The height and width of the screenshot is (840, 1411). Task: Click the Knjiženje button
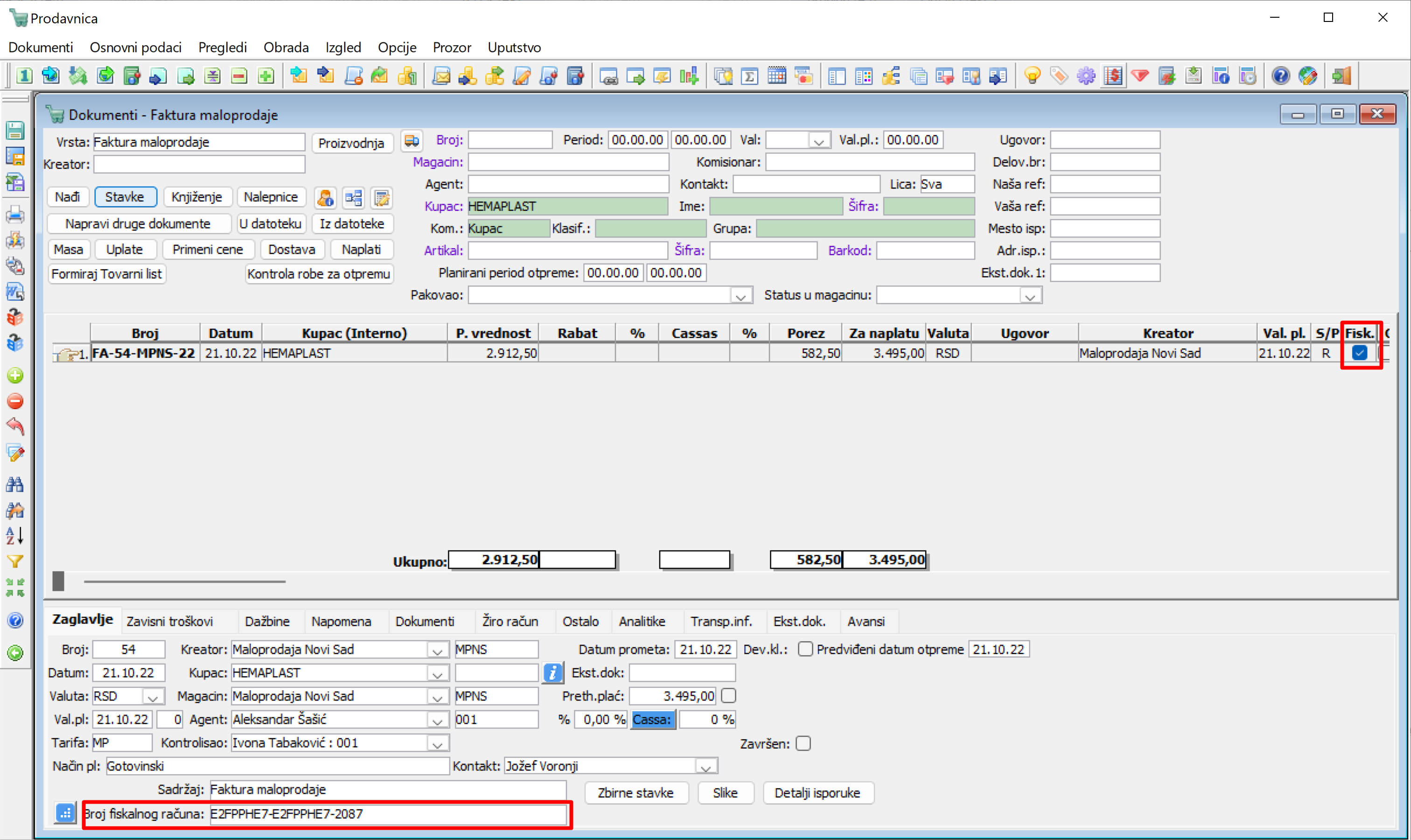click(x=196, y=196)
